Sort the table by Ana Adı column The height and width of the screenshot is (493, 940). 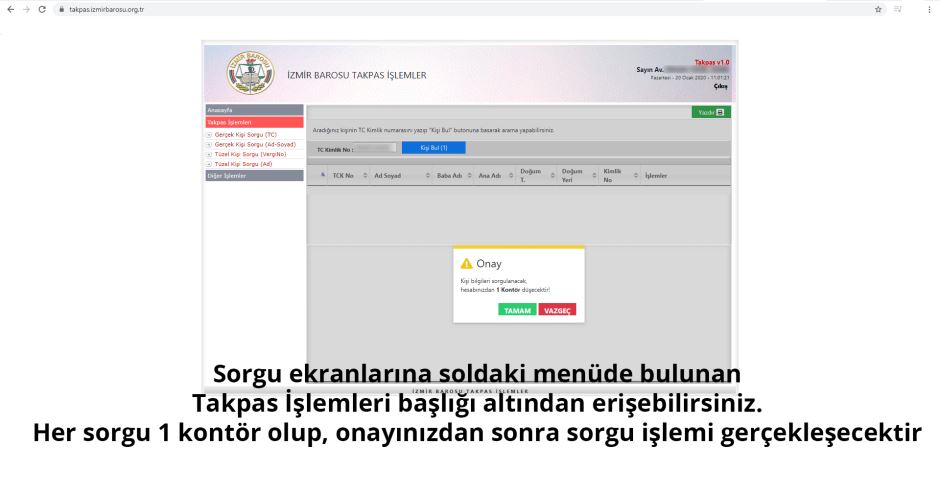[495, 176]
